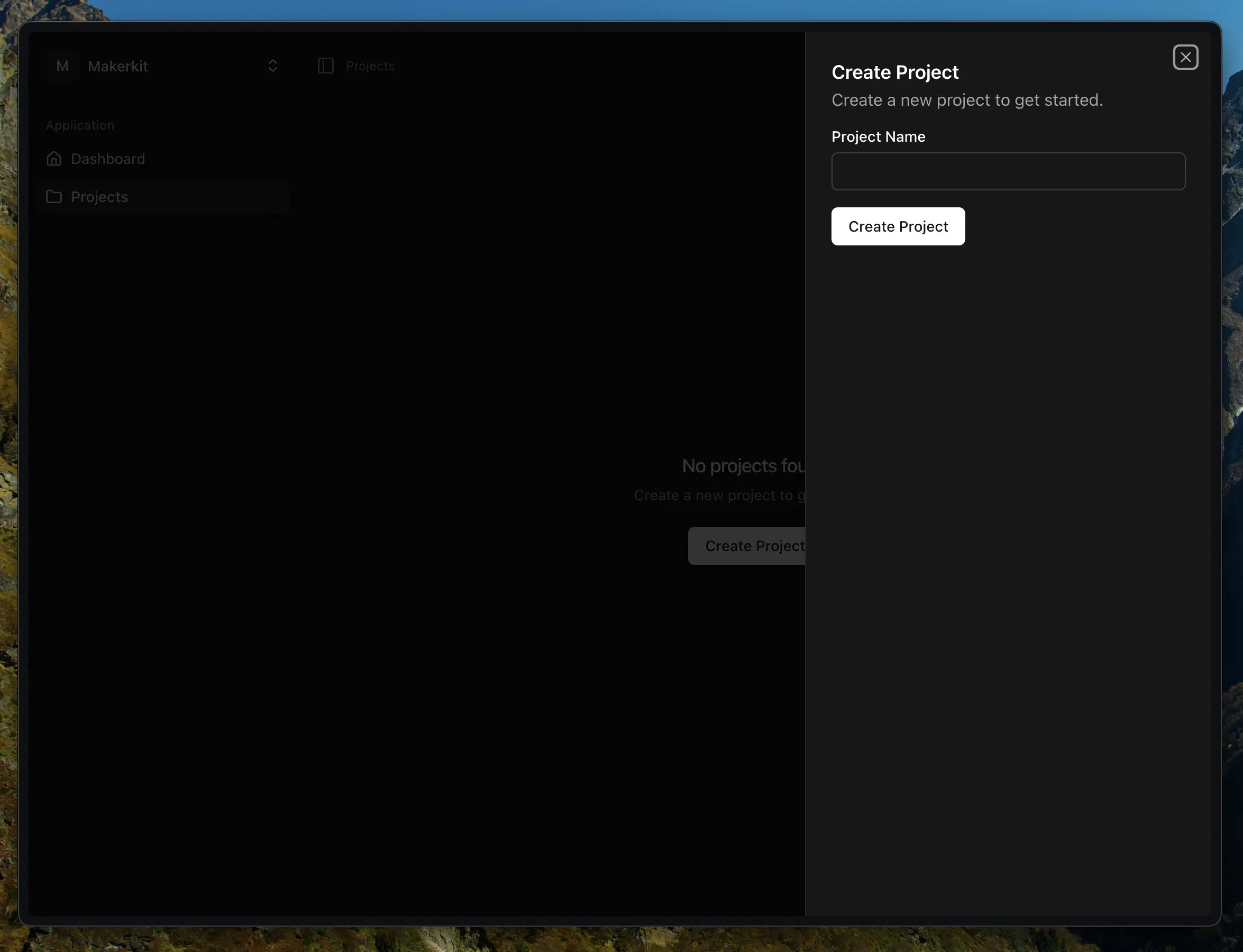Toggle the sidebar panel icon
This screenshot has height=952, width=1243.
[325, 66]
